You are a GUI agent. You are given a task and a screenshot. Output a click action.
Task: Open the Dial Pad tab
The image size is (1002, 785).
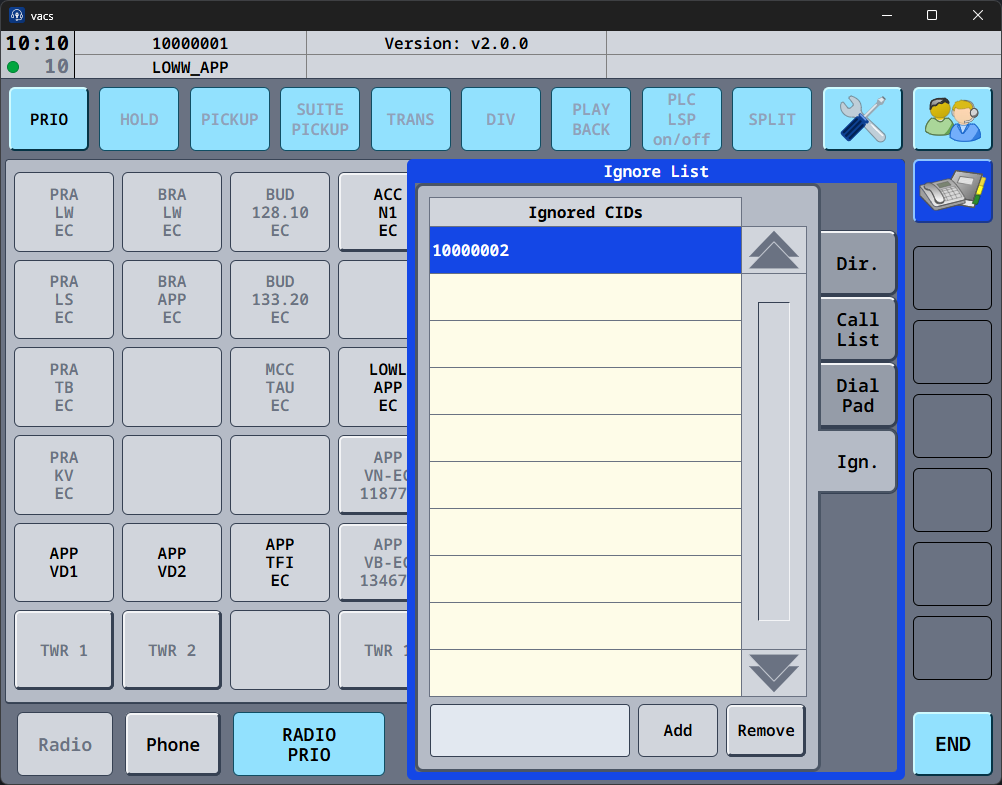857,396
